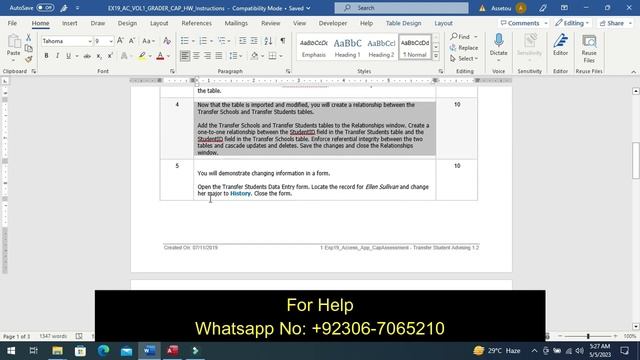
Task: Open the Tahoma font name dropdown
Action: point(90,41)
